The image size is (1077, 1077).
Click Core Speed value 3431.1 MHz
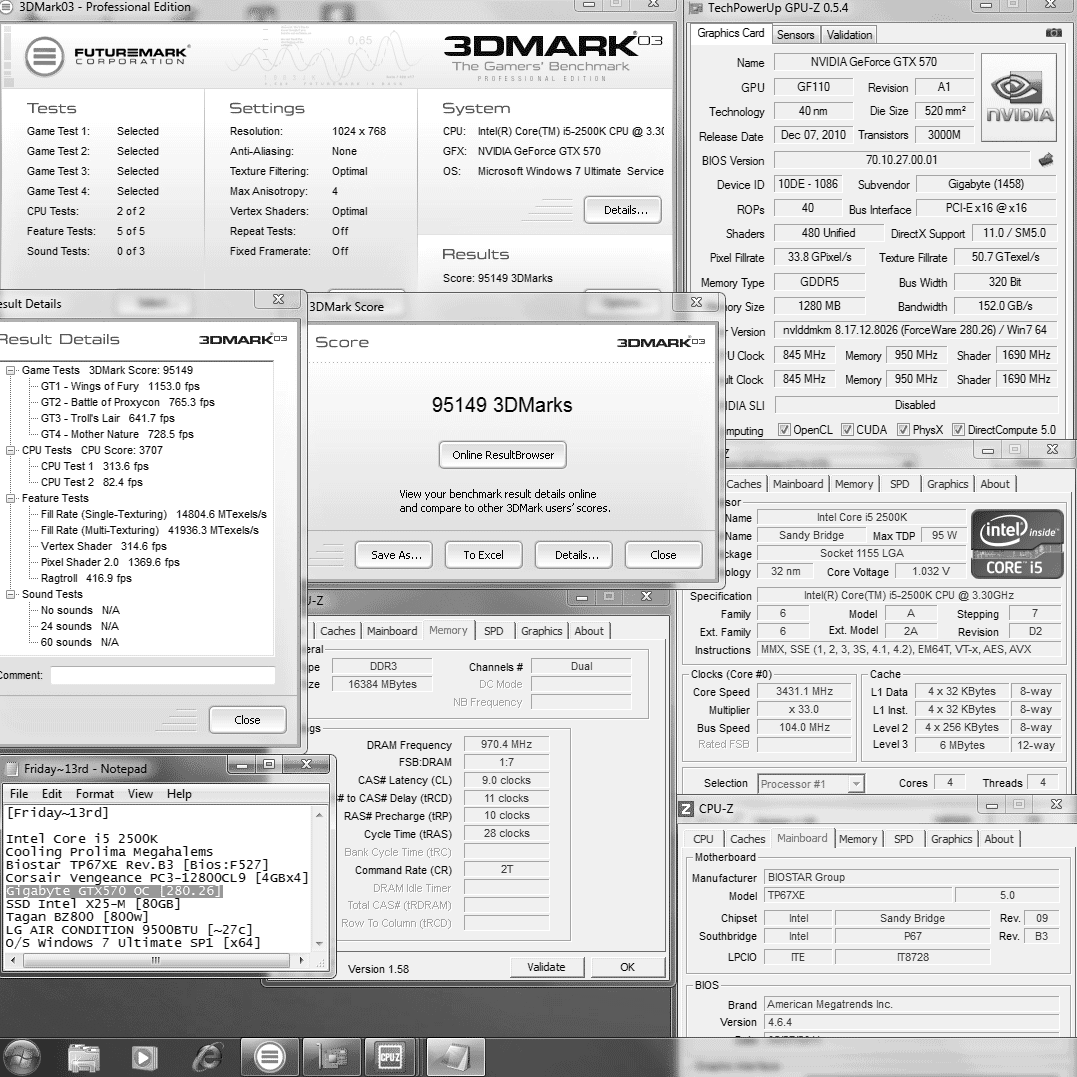click(x=804, y=691)
